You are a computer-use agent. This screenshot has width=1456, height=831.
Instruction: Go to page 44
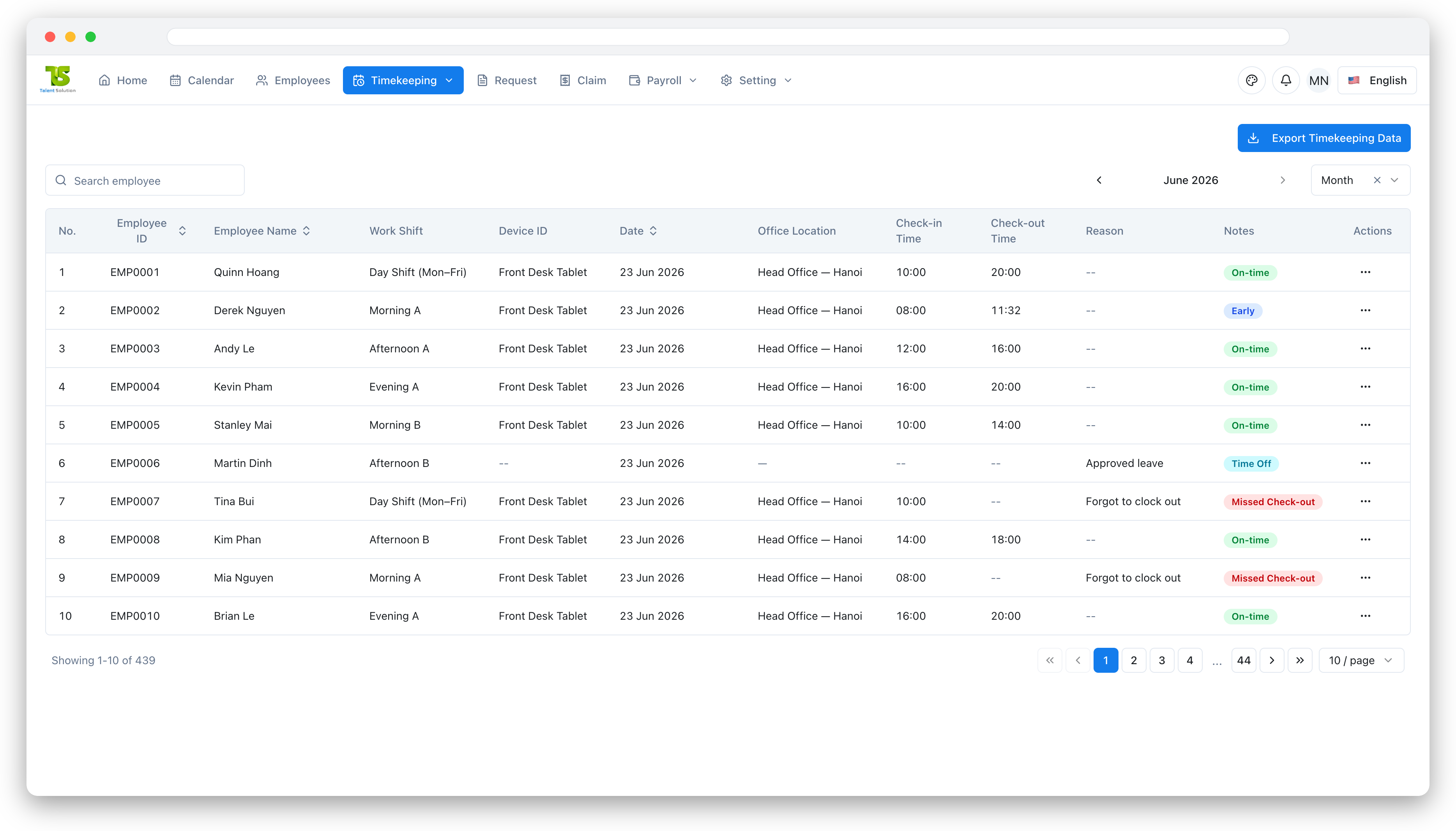pos(1244,660)
